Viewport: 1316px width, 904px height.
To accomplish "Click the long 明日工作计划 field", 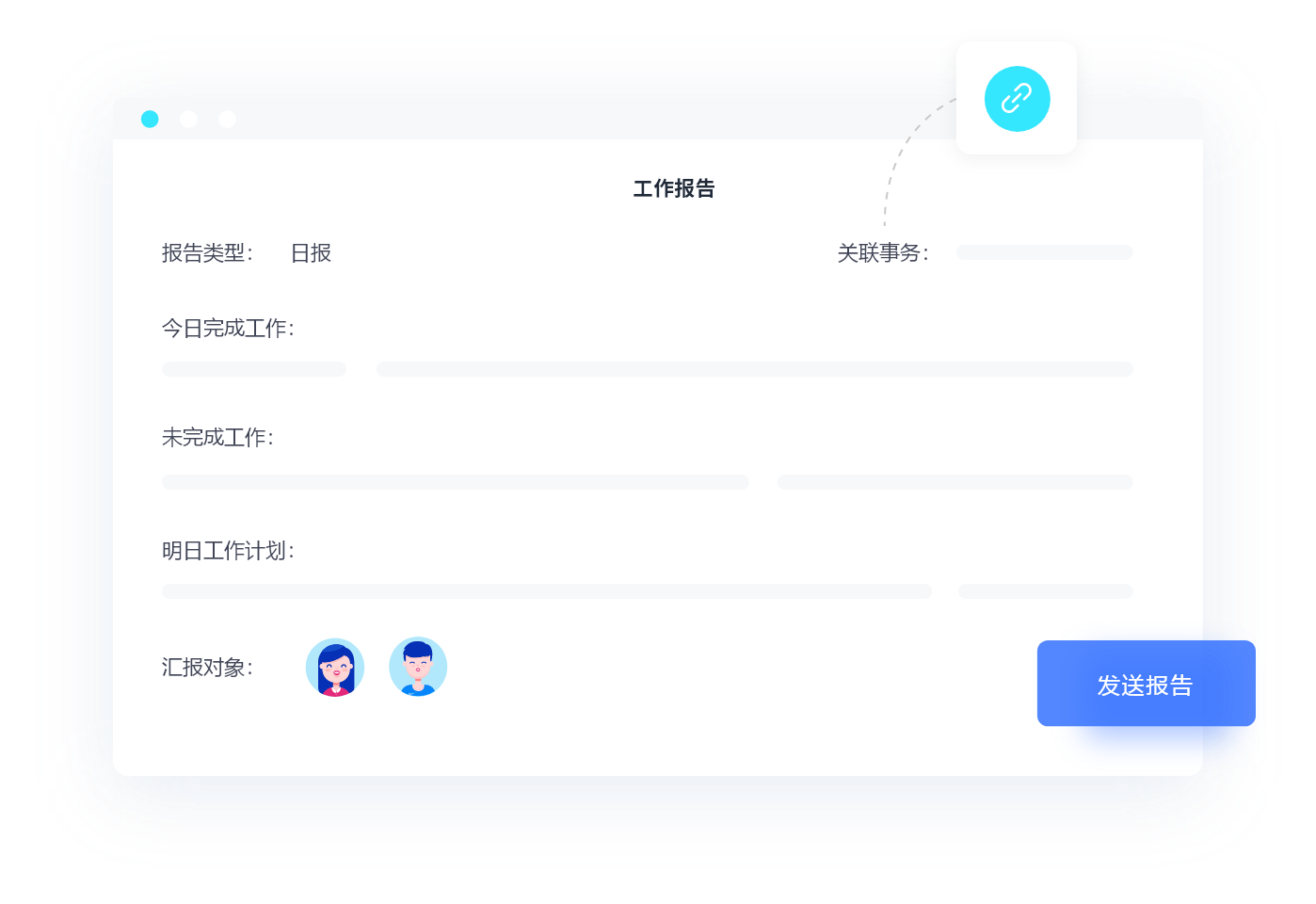I will pos(547,591).
